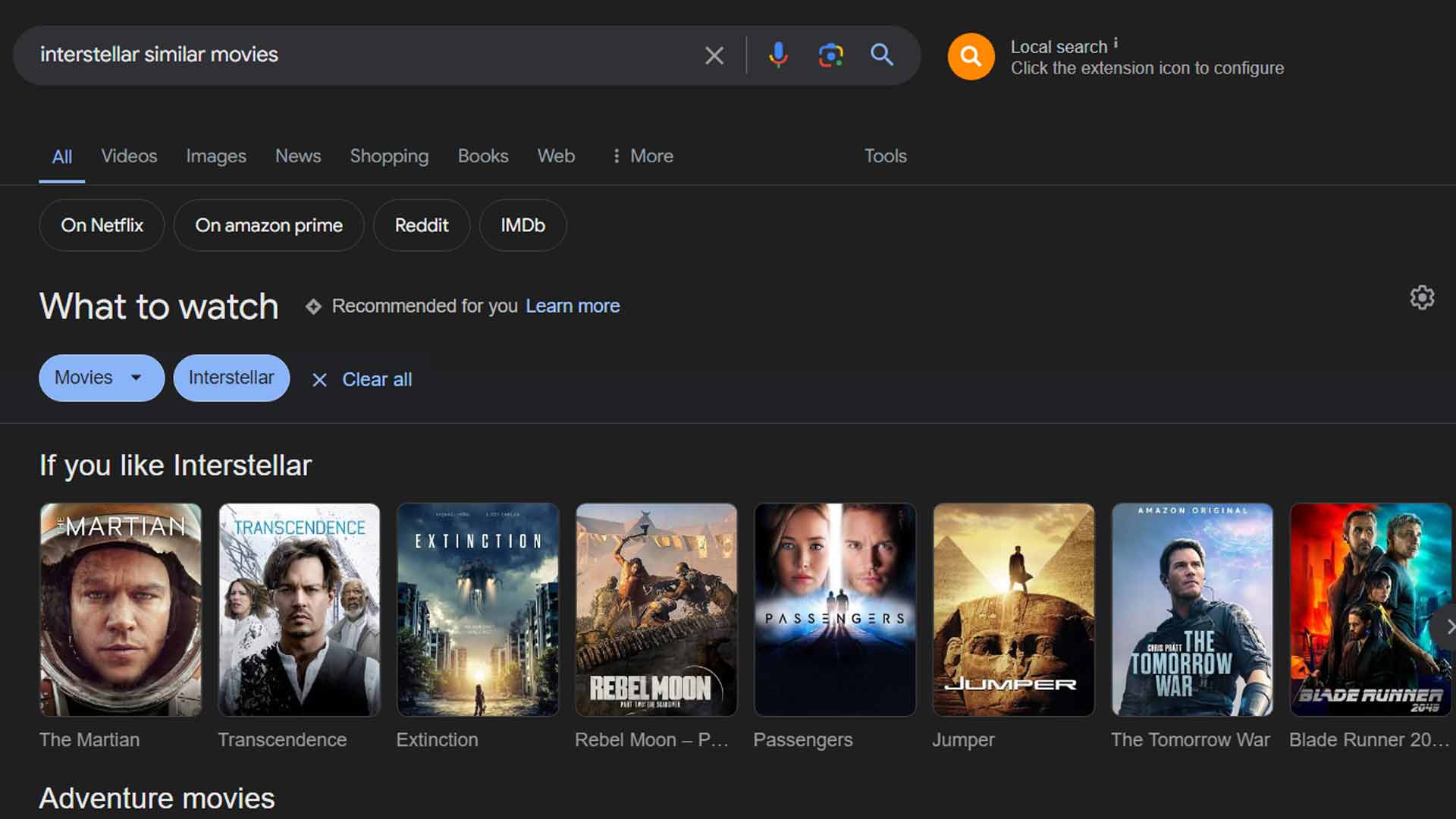
Task: Open the What to watch settings gear
Action: [x=1422, y=297]
